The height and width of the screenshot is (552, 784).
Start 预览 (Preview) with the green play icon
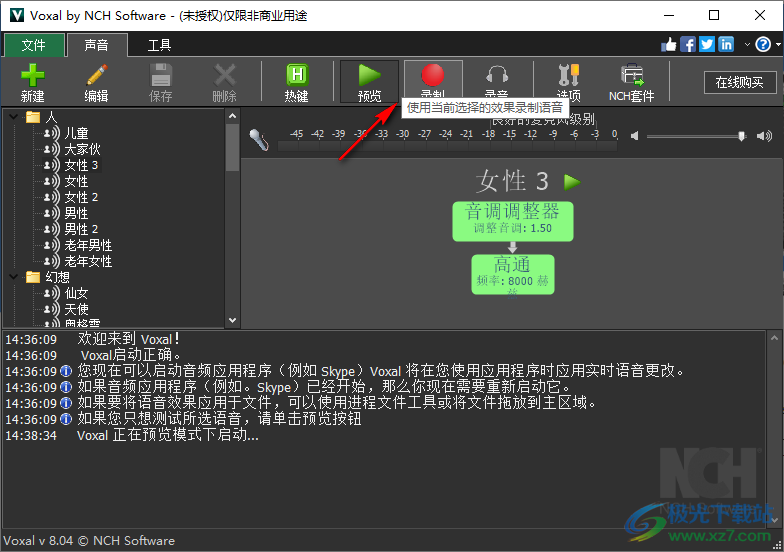[370, 76]
